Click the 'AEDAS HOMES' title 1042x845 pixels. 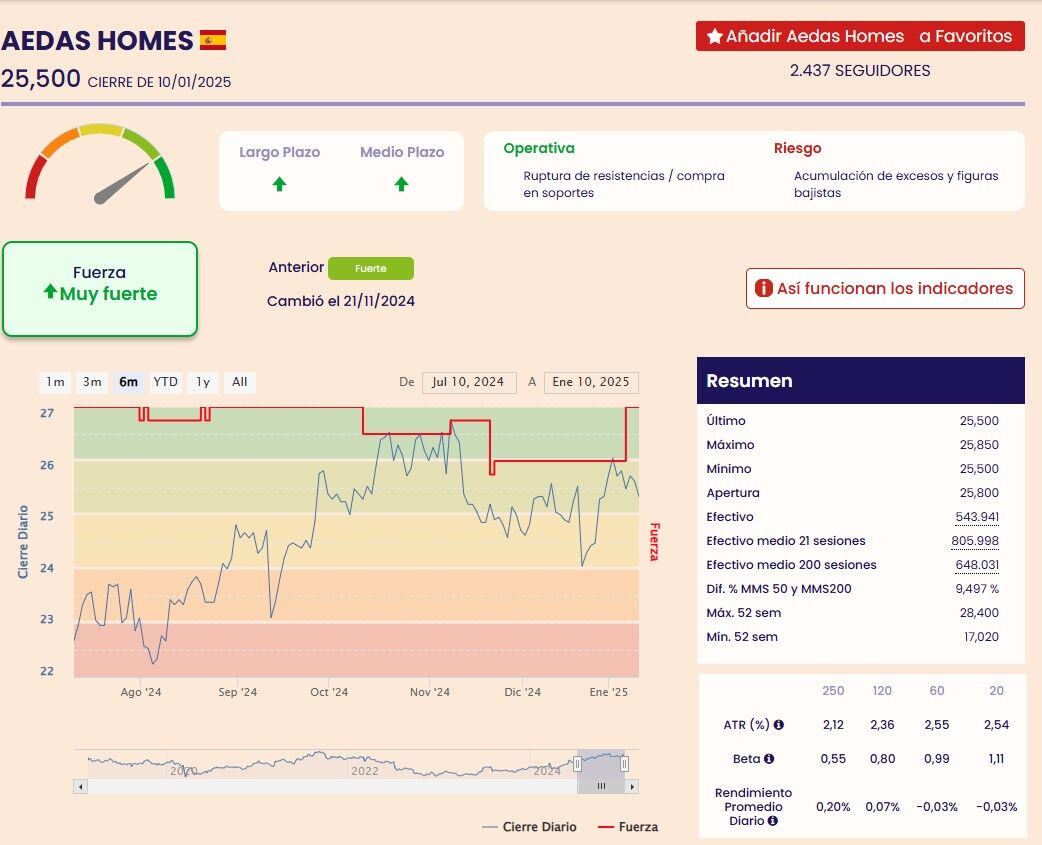click(97, 41)
